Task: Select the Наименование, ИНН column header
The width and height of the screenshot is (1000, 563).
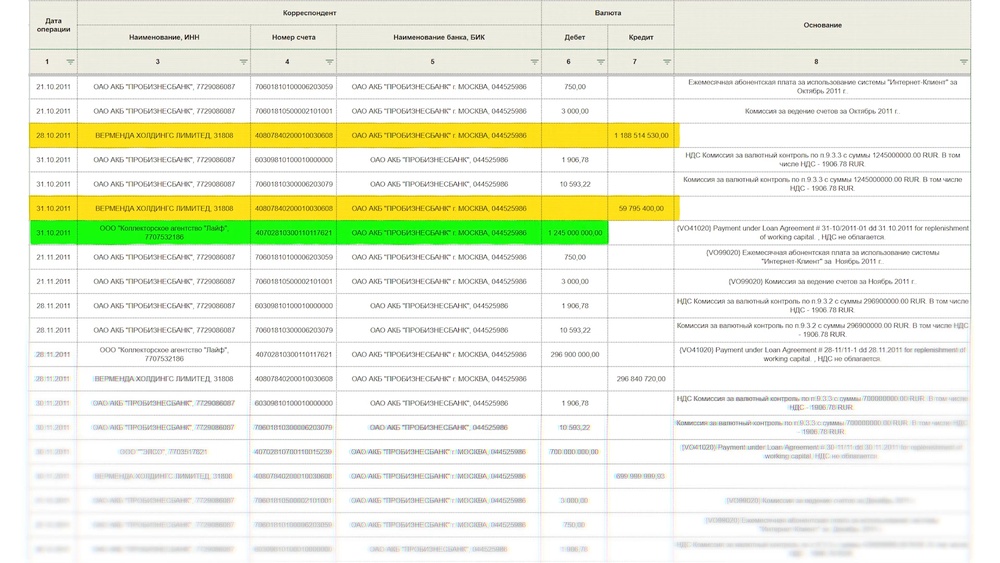Action: tap(164, 37)
